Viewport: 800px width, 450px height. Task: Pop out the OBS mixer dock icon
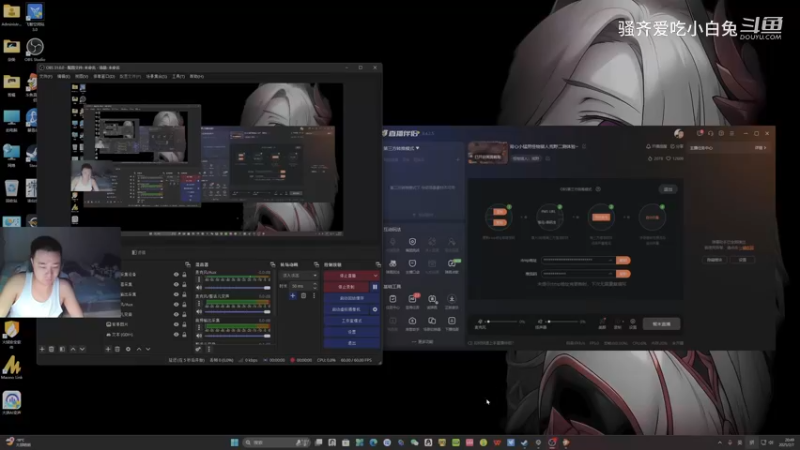point(272,264)
